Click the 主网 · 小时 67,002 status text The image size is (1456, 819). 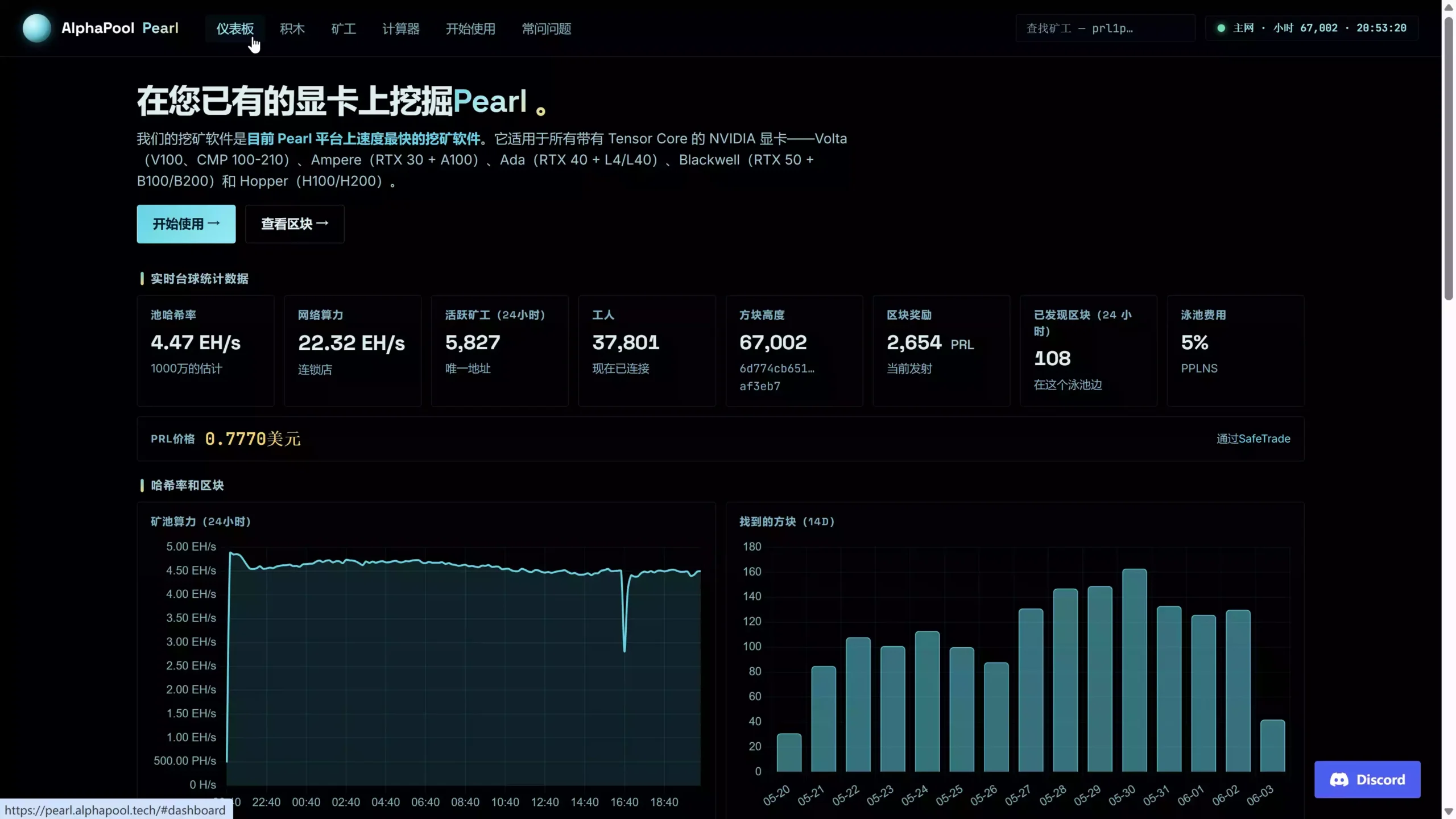coord(1285,28)
